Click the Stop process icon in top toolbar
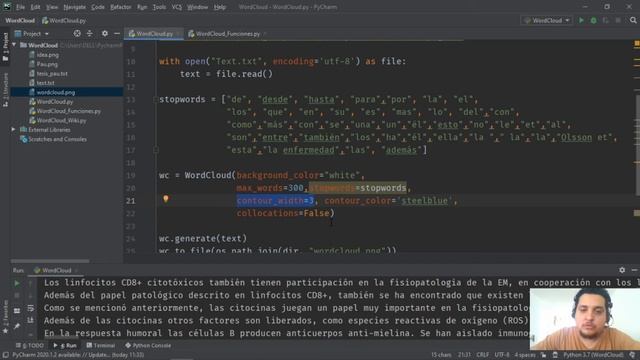 [618, 20]
